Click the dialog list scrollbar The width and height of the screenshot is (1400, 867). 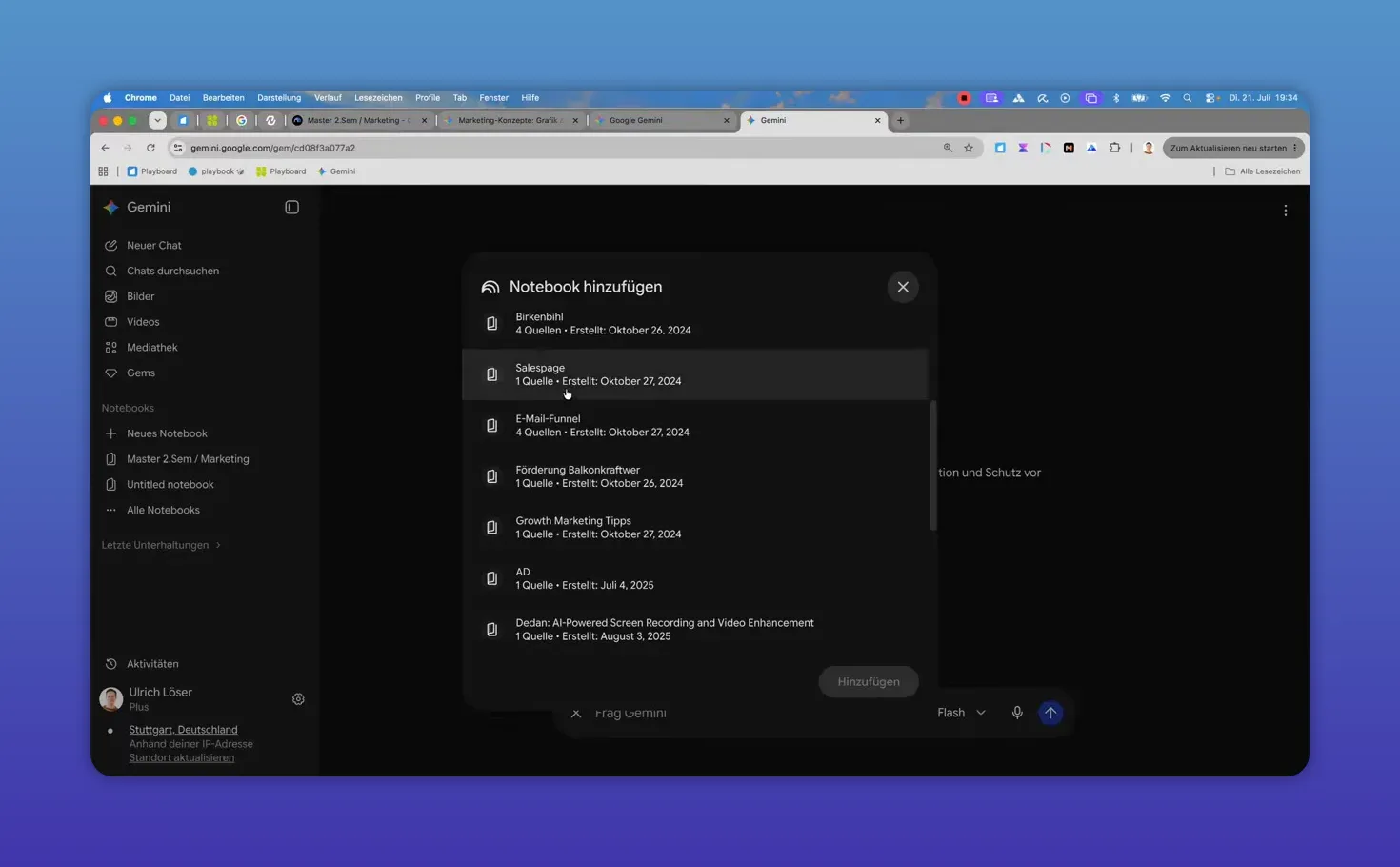[933, 465]
